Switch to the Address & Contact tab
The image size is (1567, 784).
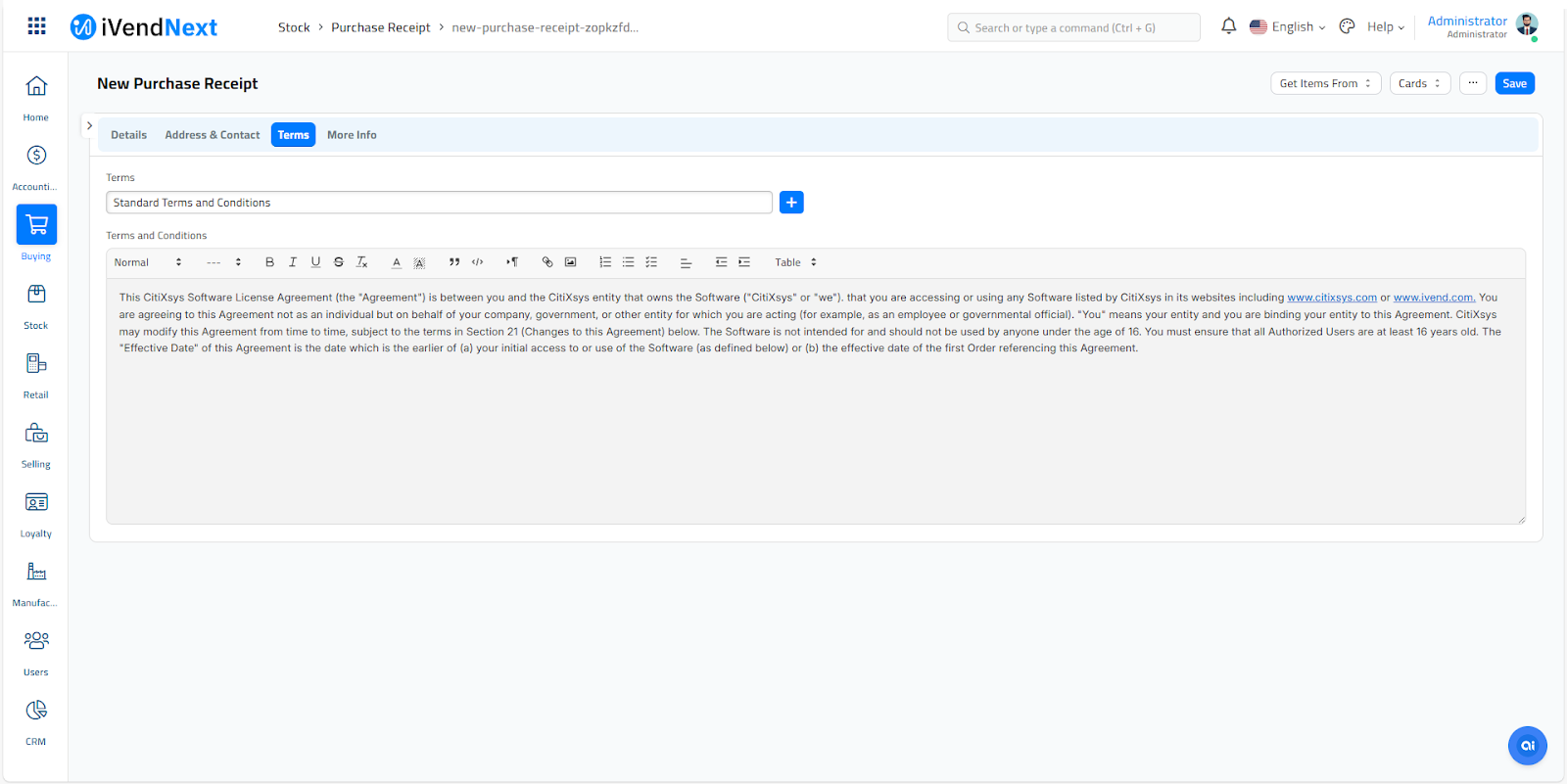coord(212,135)
